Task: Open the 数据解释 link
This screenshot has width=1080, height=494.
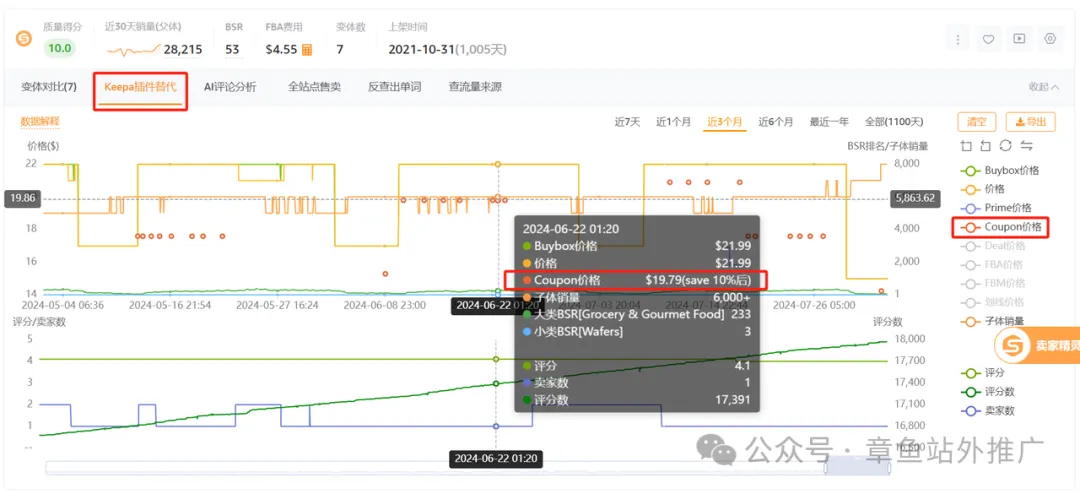Action: point(40,121)
